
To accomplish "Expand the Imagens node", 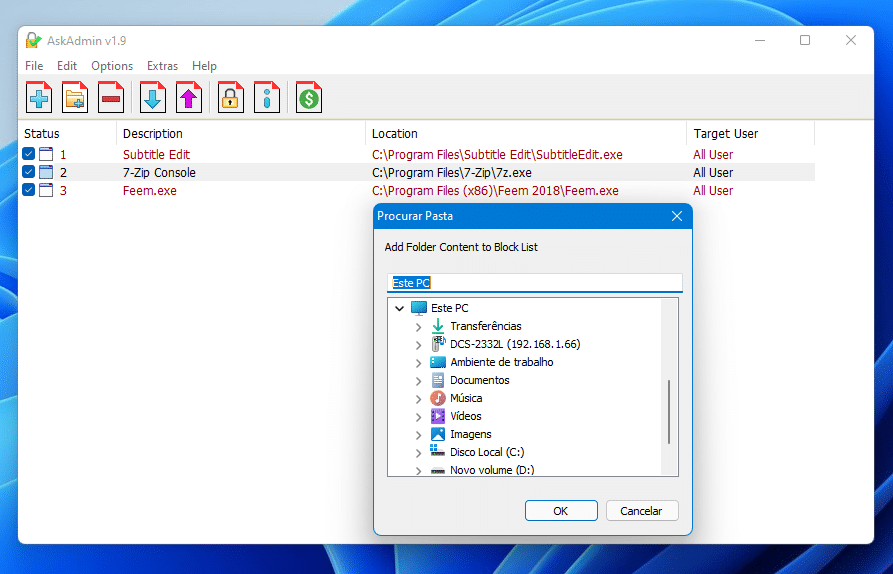I will click(419, 435).
